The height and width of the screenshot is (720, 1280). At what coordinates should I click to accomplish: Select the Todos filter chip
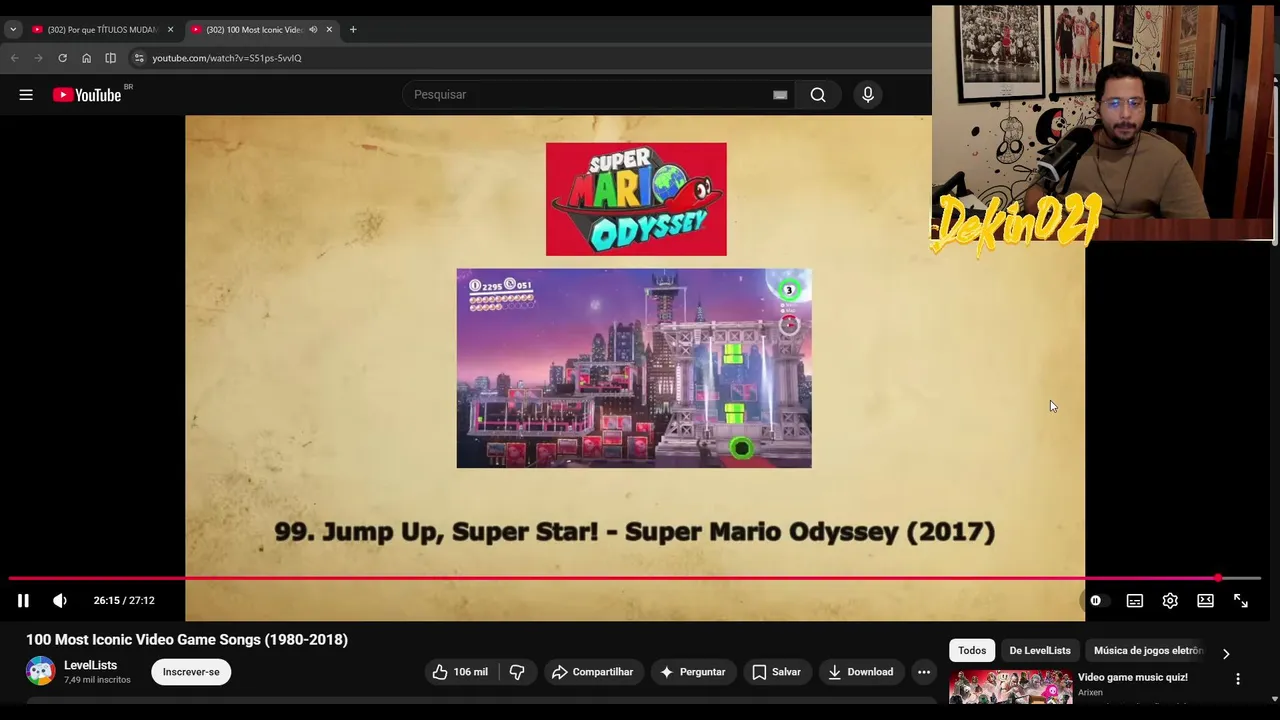click(972, 650)
